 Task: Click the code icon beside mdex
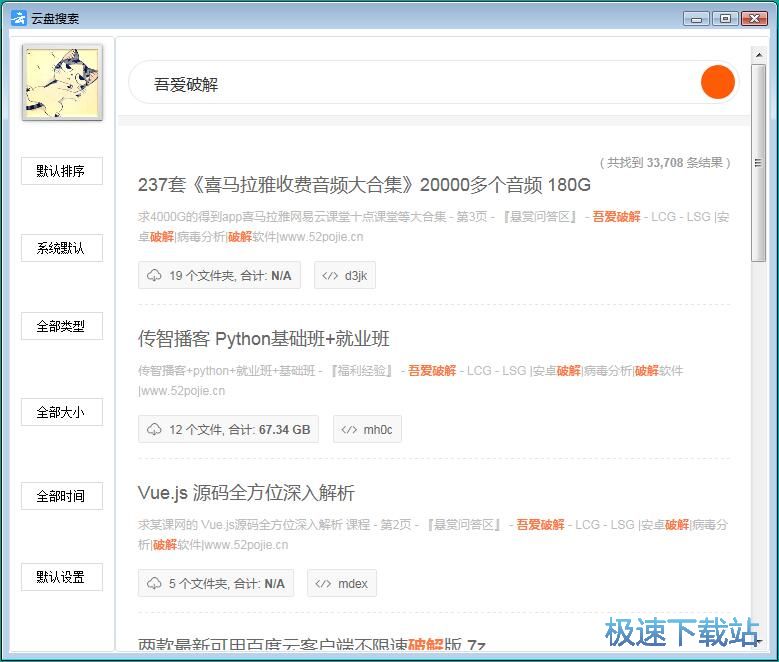(324, 584)
